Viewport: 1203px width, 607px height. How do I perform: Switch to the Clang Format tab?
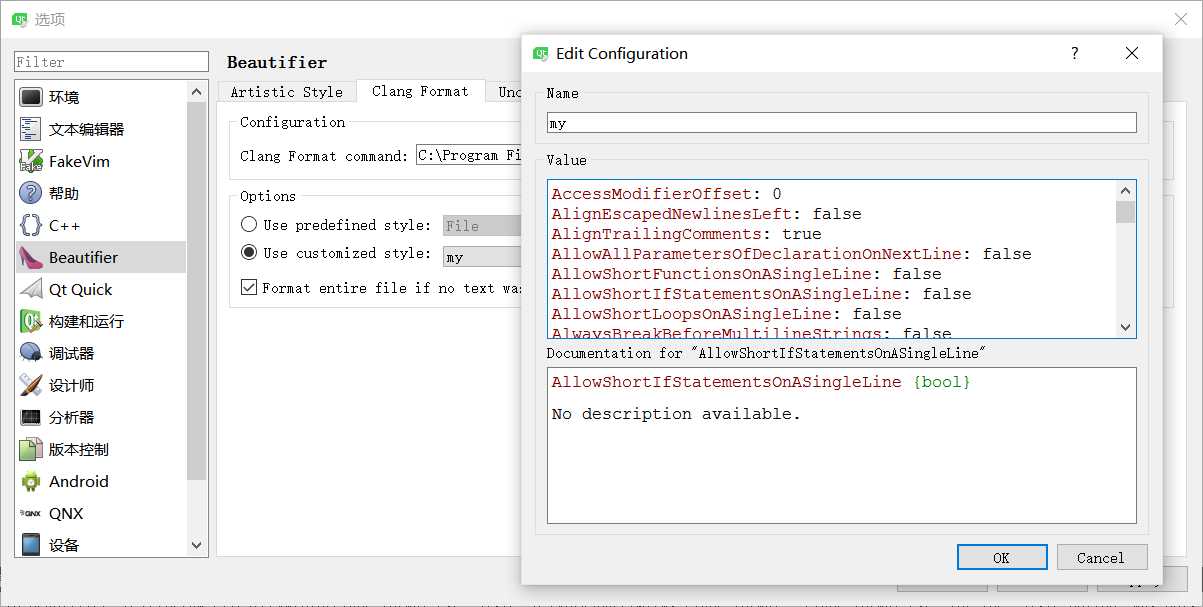coord(420,91)
